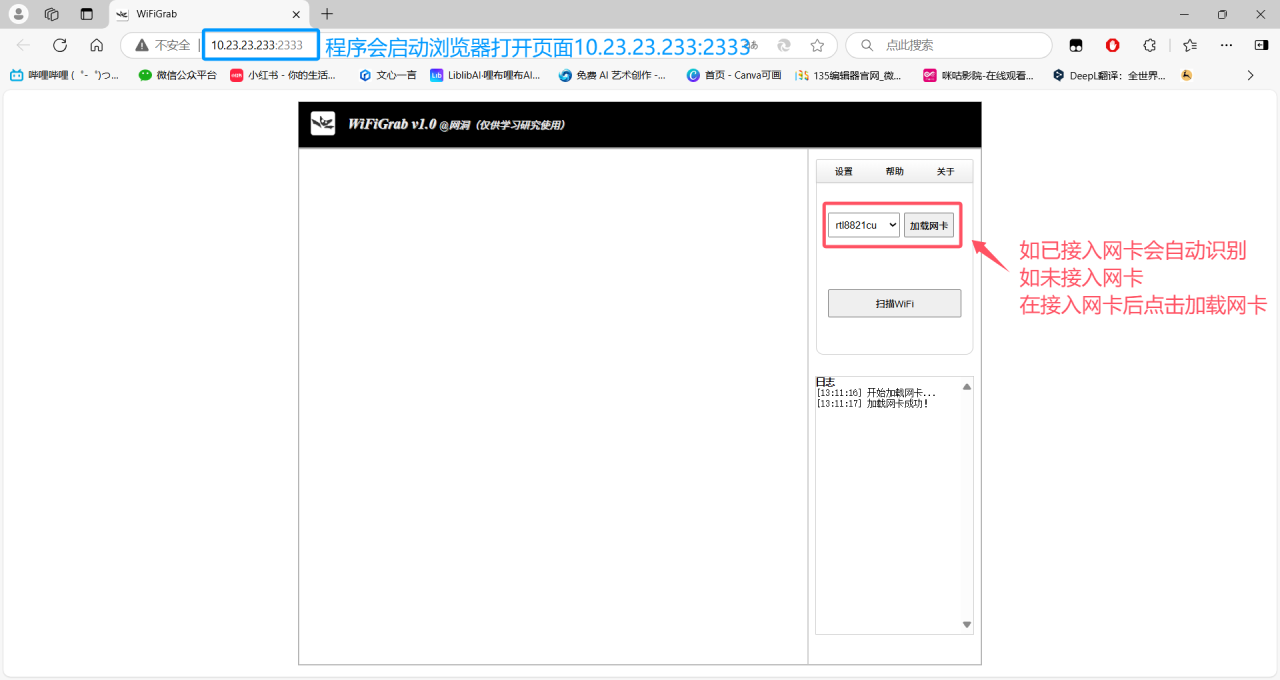Viewport: 1280px width, 680px height.
Task: Select the WiFiGrab browser tab
Action: click(x=208, y=14)
